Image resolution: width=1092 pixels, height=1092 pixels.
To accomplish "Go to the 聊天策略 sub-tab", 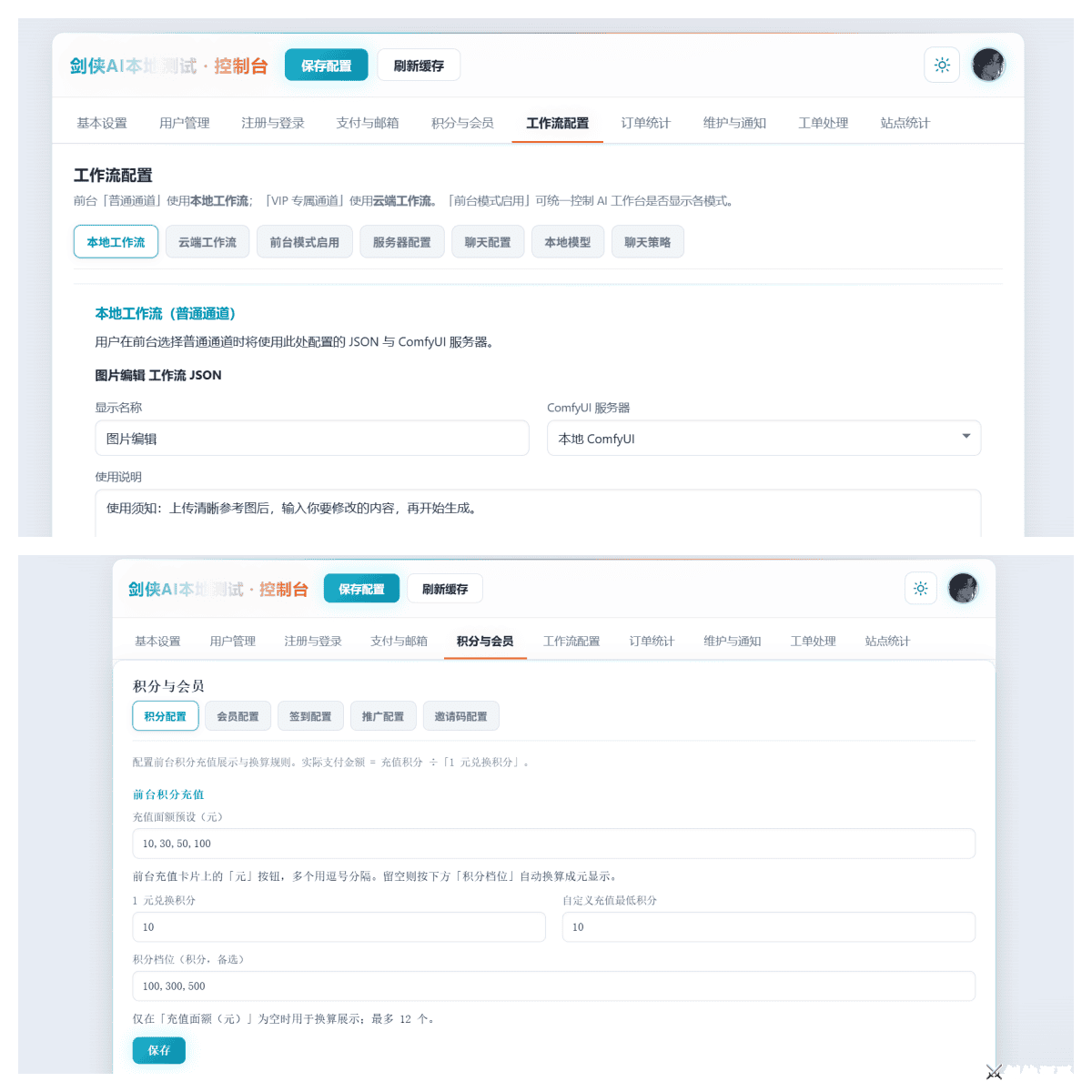I will [648, 242].
